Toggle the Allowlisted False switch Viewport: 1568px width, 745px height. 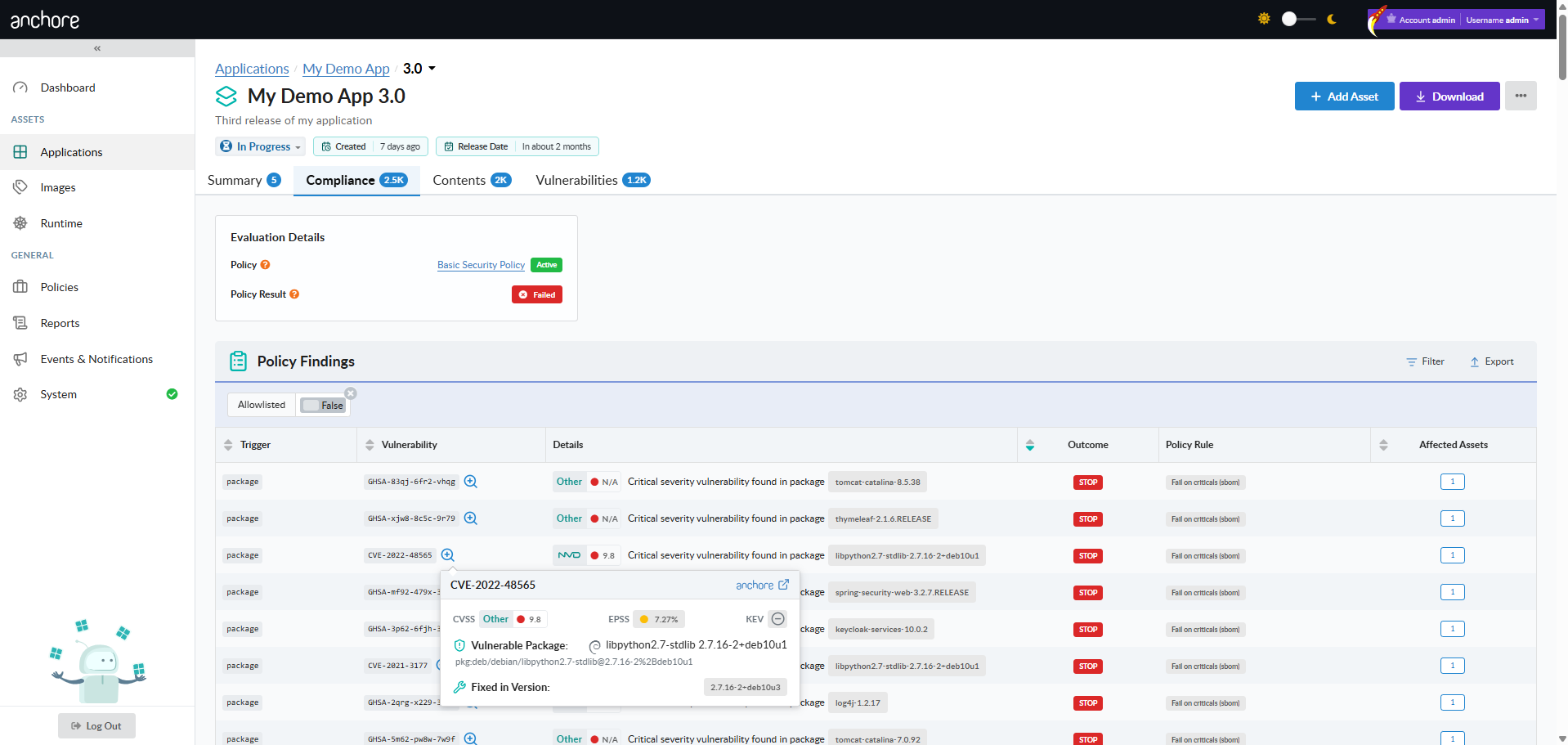point(324,405)
